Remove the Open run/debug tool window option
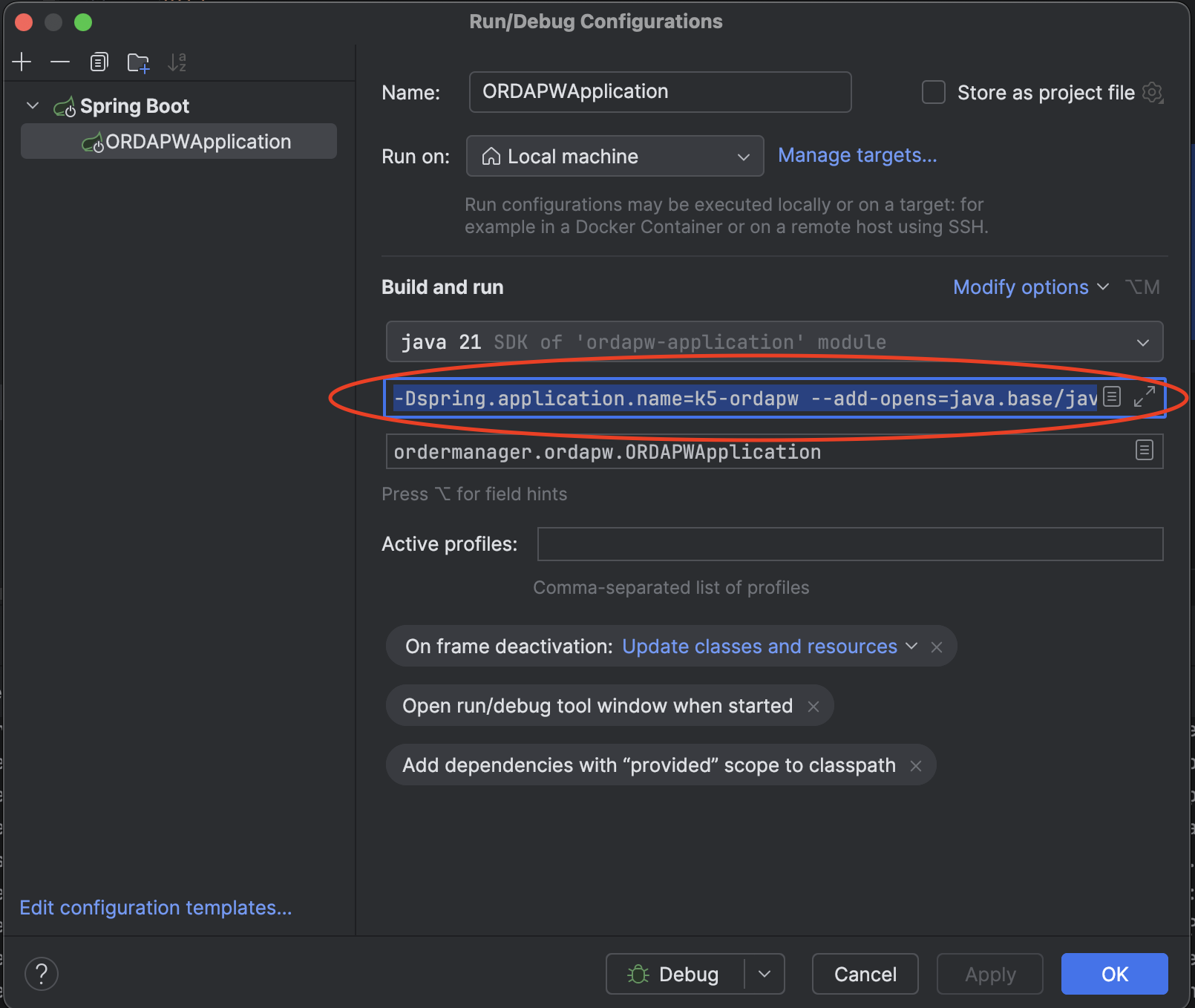Viewport: 1195px width, 1008px height. tap(813, 705)
